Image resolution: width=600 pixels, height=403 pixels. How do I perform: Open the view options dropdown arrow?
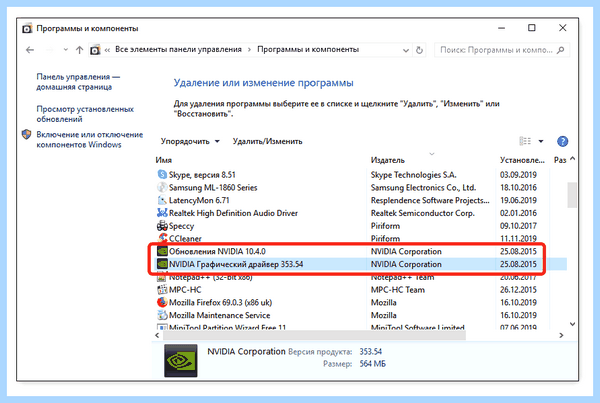tap(541, 141)
